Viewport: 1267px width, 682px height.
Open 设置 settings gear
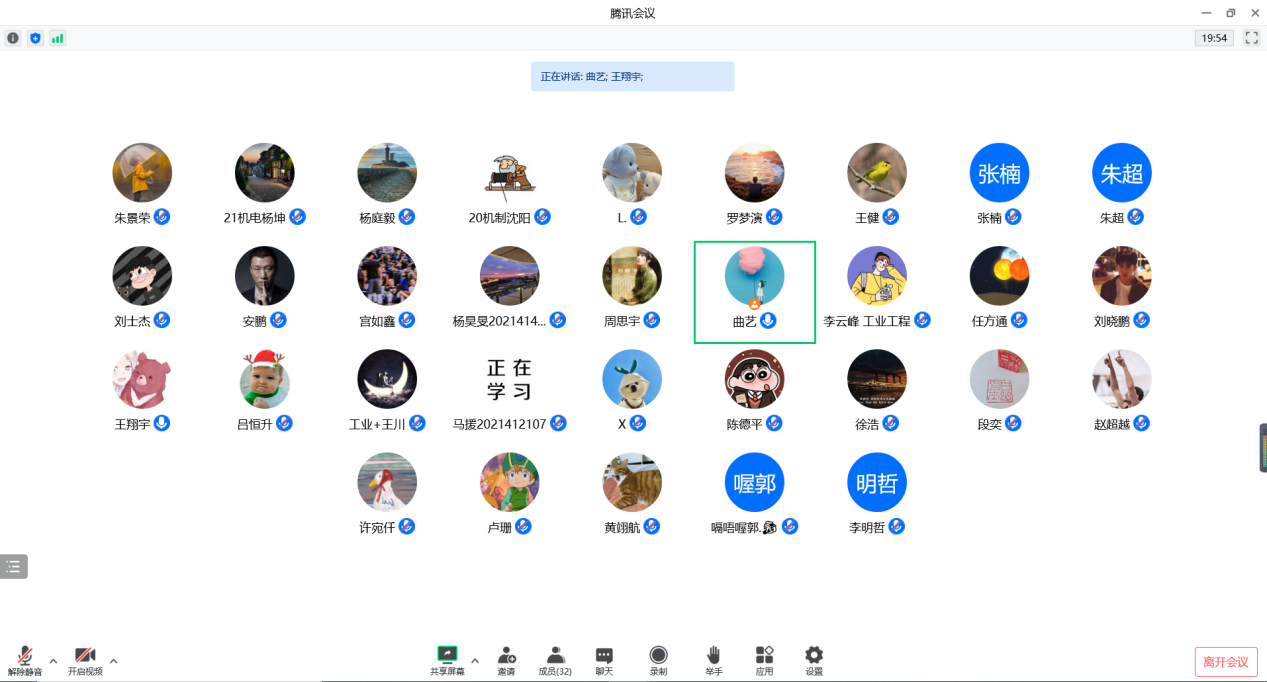(x=814, y=658)
